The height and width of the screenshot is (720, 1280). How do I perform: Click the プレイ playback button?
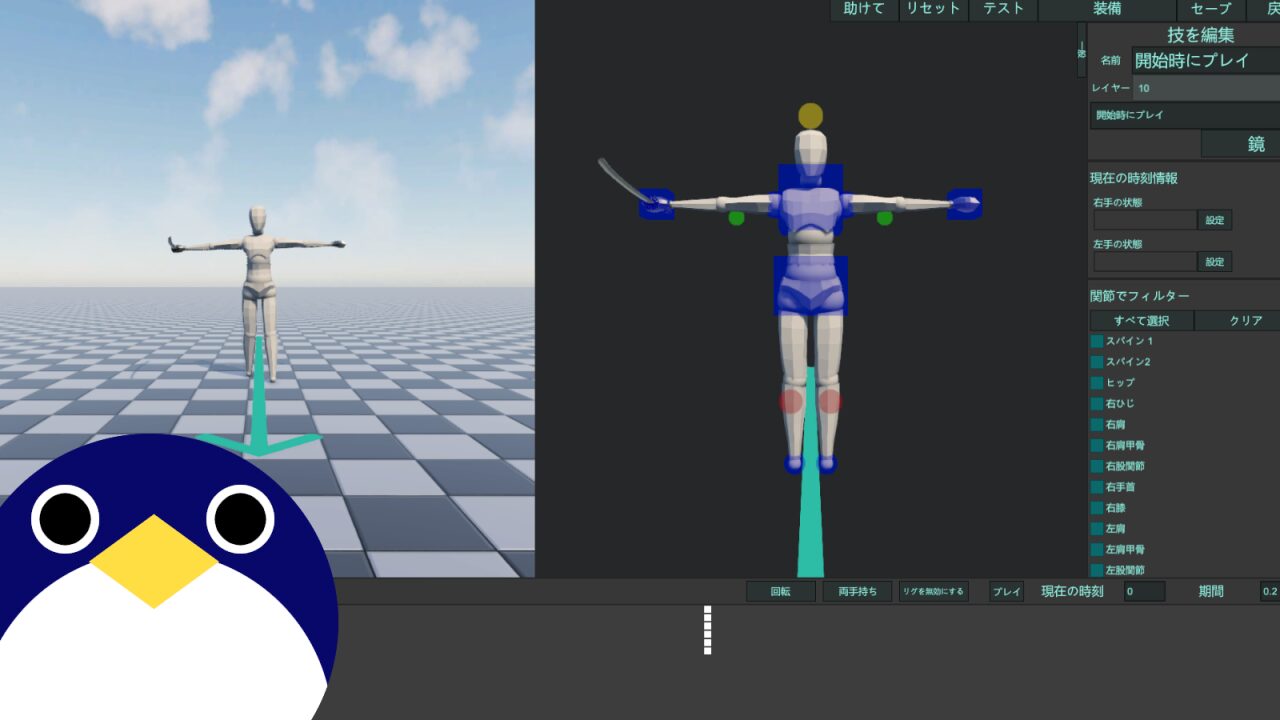click(1006, 591)
